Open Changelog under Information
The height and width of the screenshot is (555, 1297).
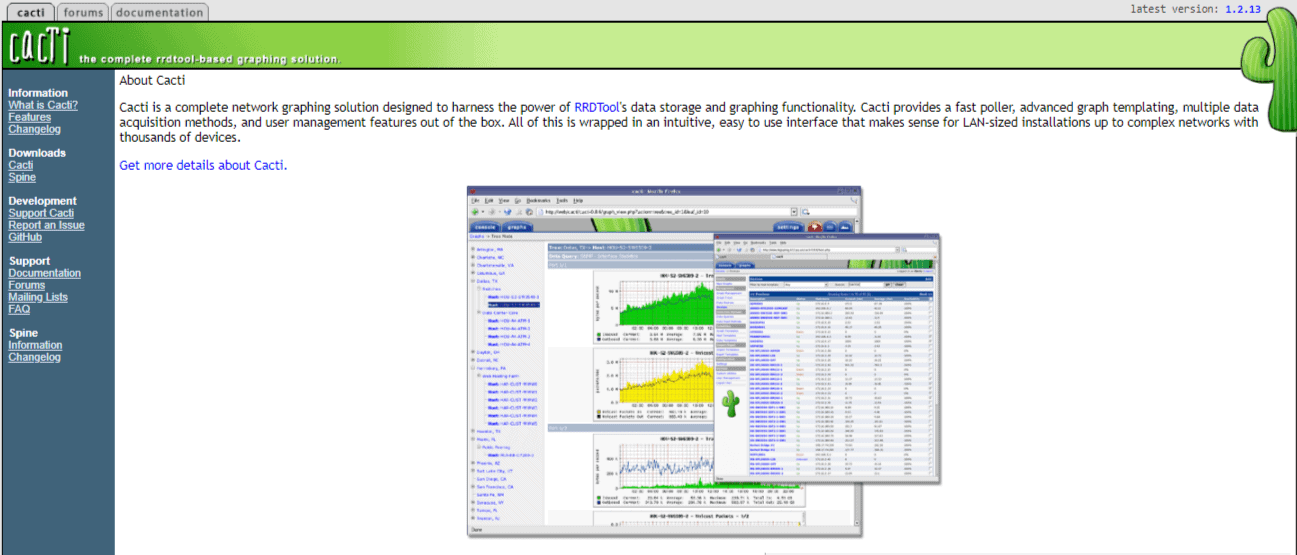[34, 129]
